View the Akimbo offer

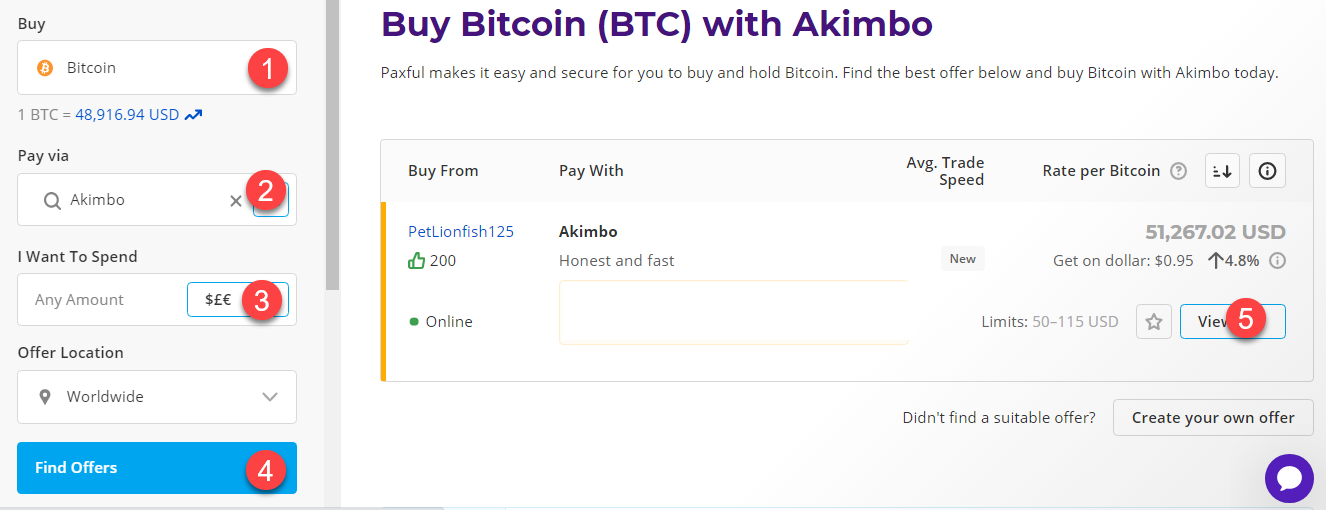point(1232,322)
